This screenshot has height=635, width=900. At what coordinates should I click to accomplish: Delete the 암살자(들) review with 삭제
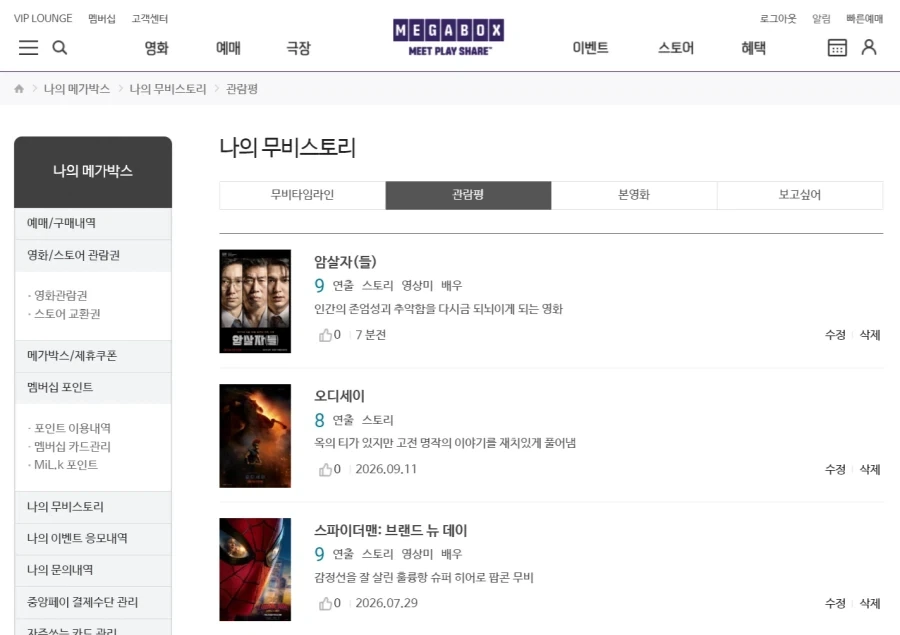click(x=870, y=335)
